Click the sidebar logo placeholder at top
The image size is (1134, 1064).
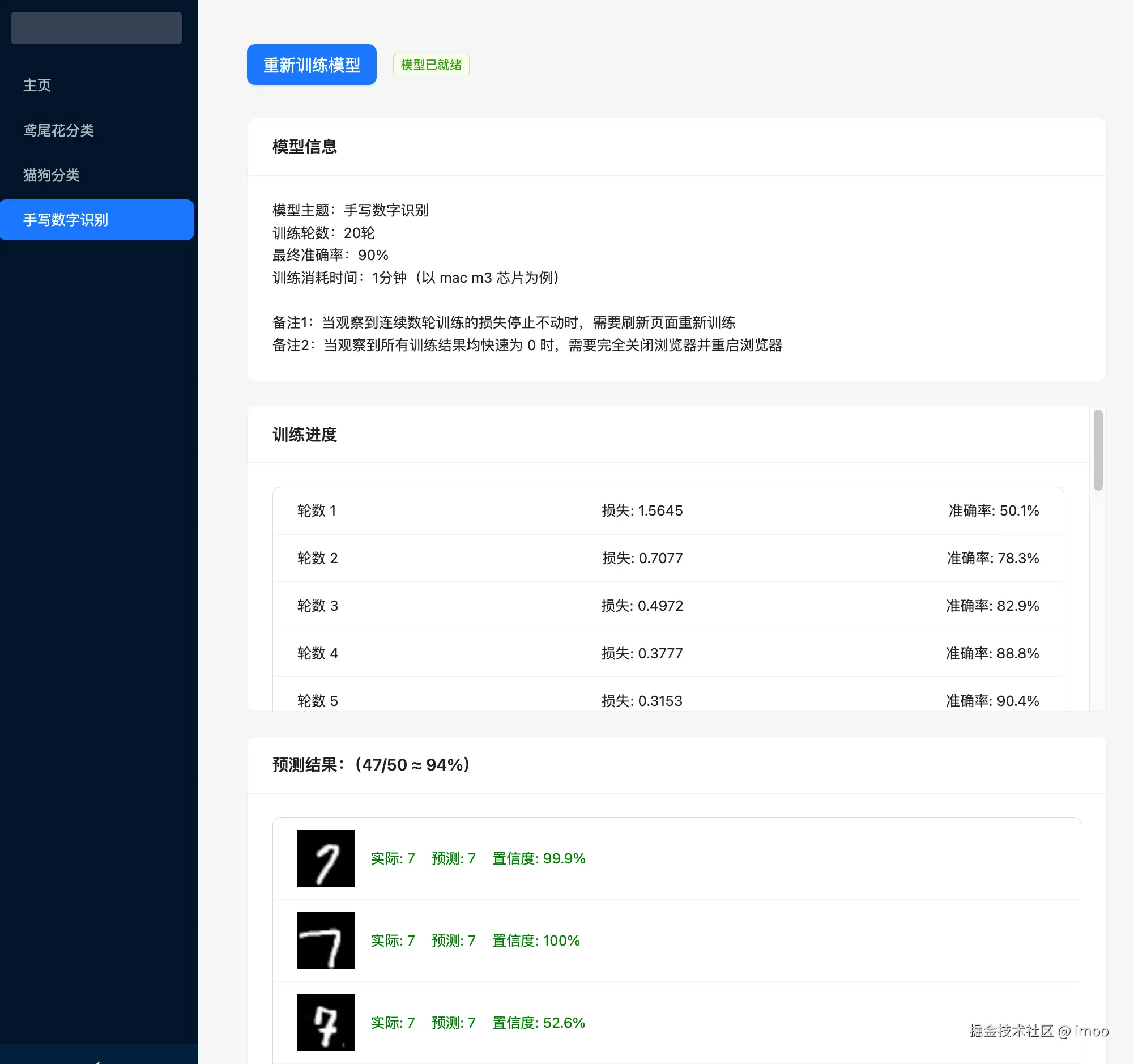click(96, 28)
